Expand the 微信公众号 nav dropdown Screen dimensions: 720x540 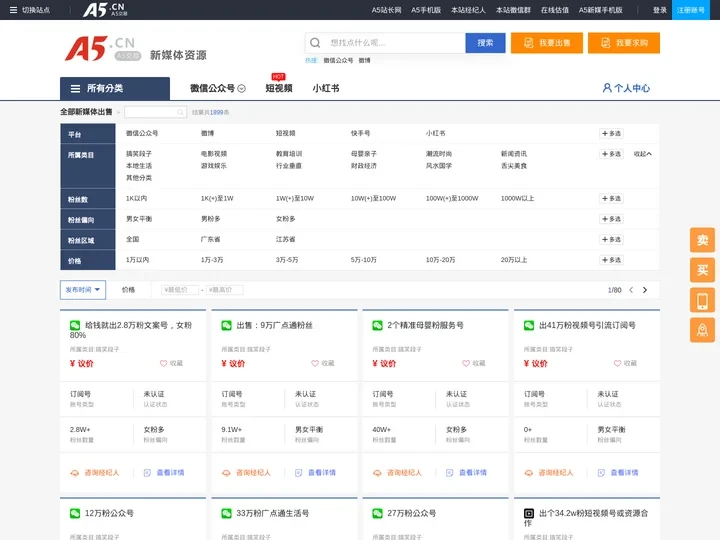coord(242,89)
